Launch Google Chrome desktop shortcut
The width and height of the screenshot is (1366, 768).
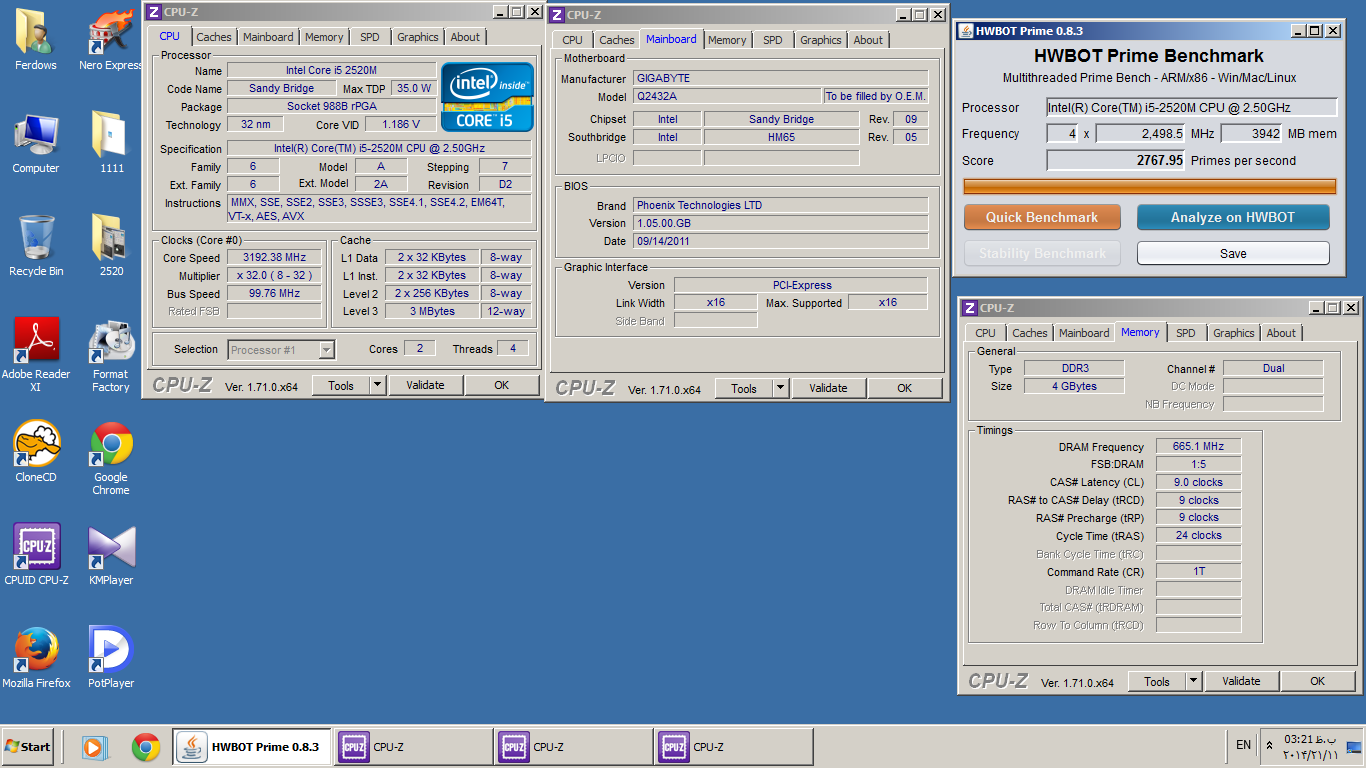point(111,458)
